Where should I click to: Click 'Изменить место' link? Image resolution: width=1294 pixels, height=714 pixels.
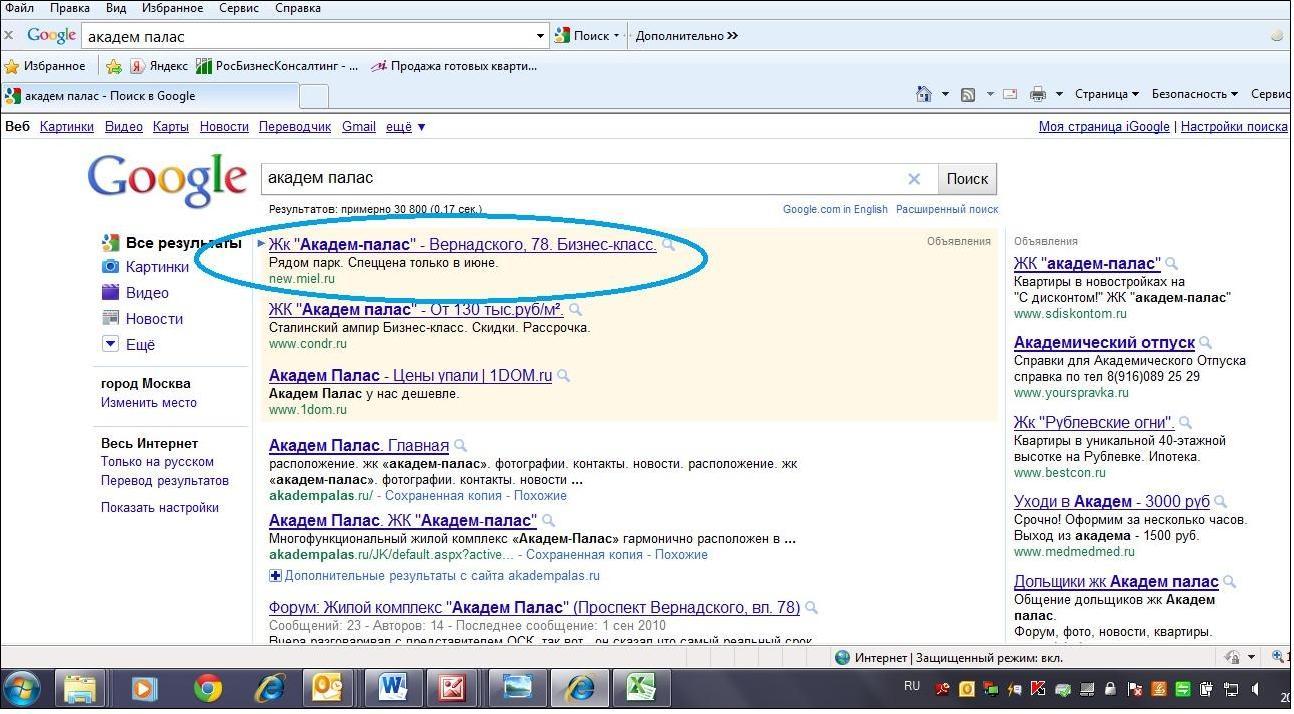point(149,402)
